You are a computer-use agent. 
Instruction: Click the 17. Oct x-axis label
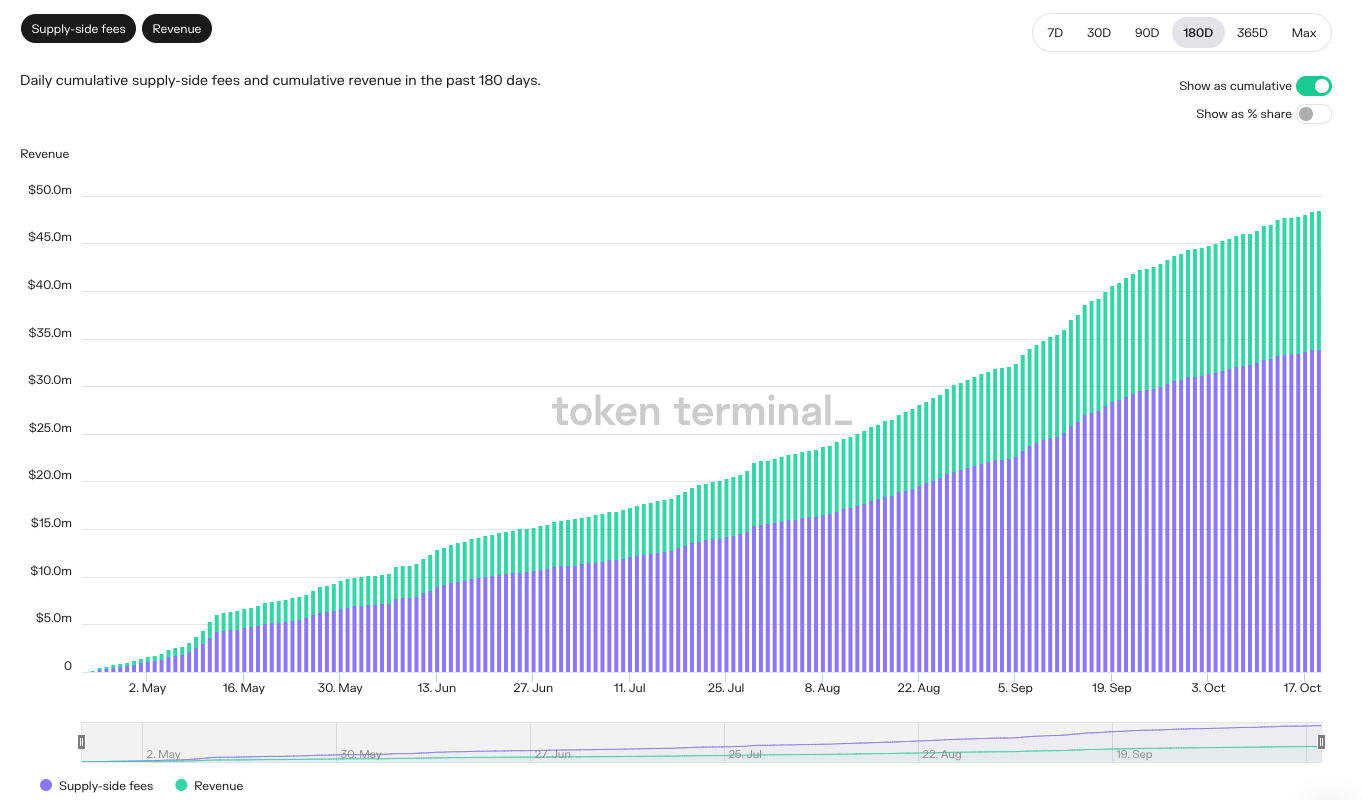(x=1303, y=688)
